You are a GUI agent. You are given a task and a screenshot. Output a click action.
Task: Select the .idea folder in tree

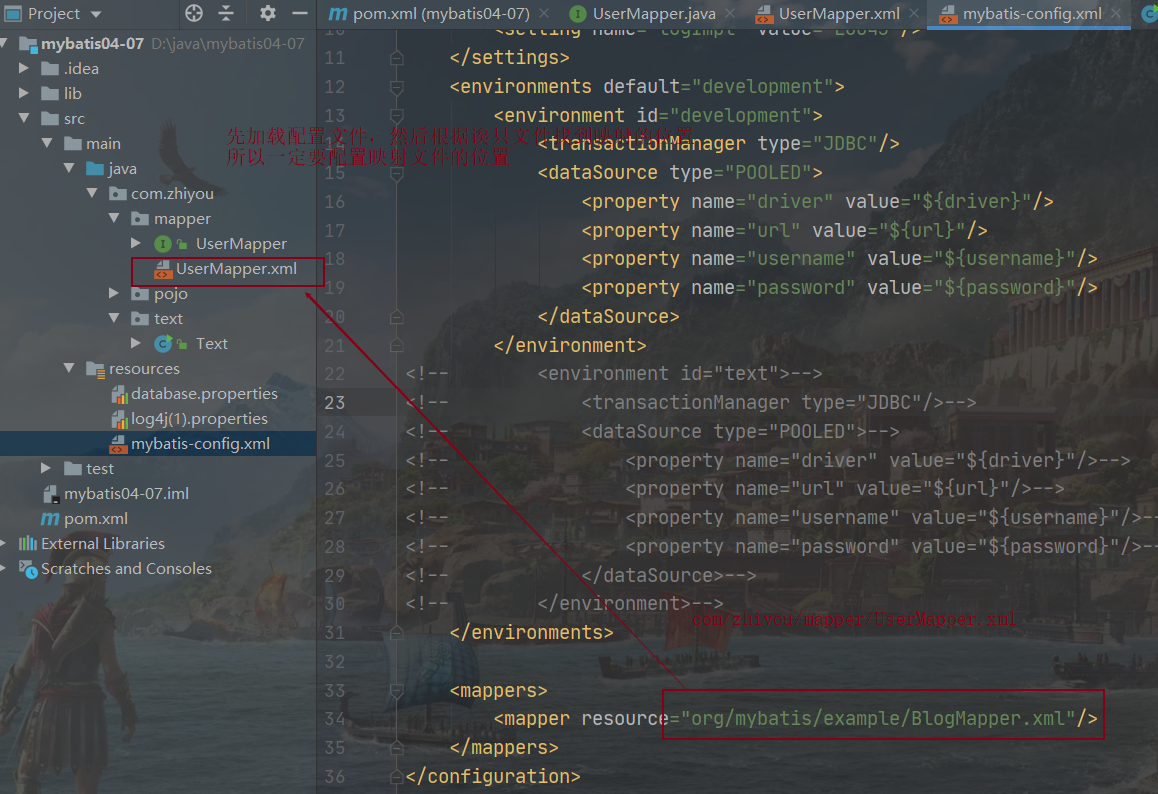pos(80,68)
